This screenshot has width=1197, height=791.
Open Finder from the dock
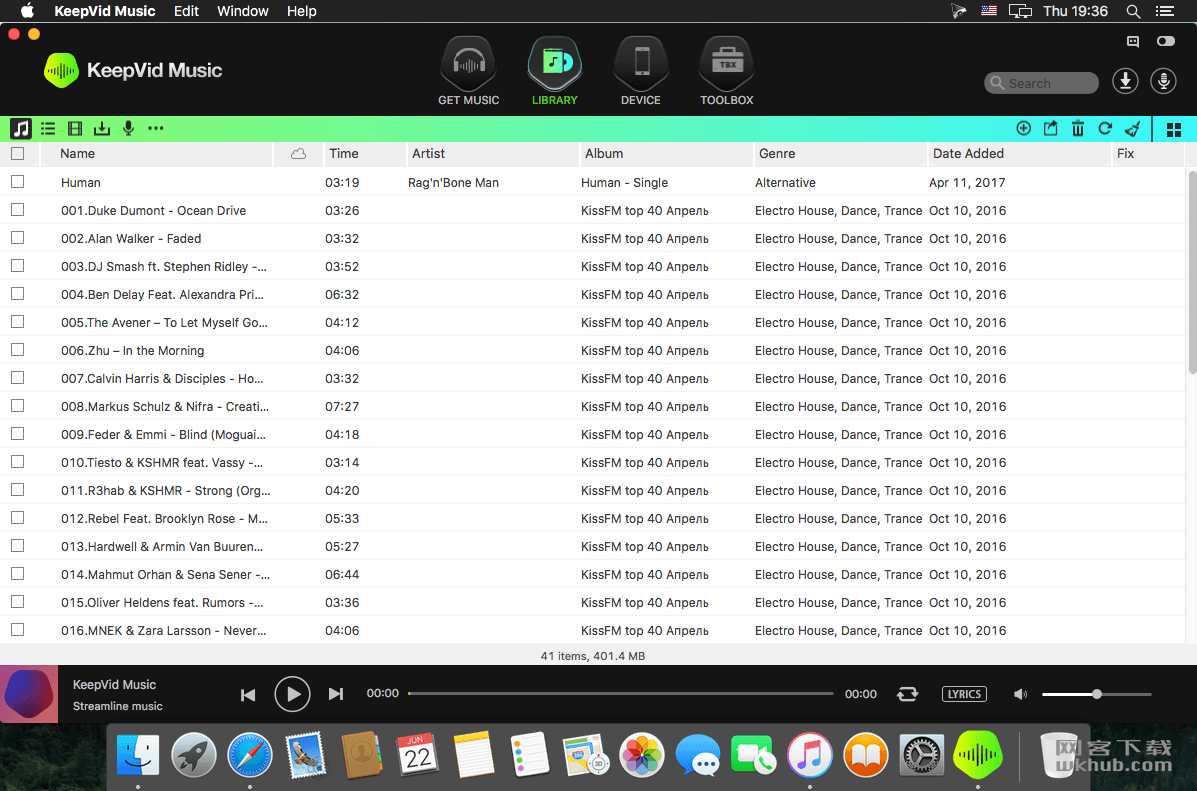tap(138, 754)
